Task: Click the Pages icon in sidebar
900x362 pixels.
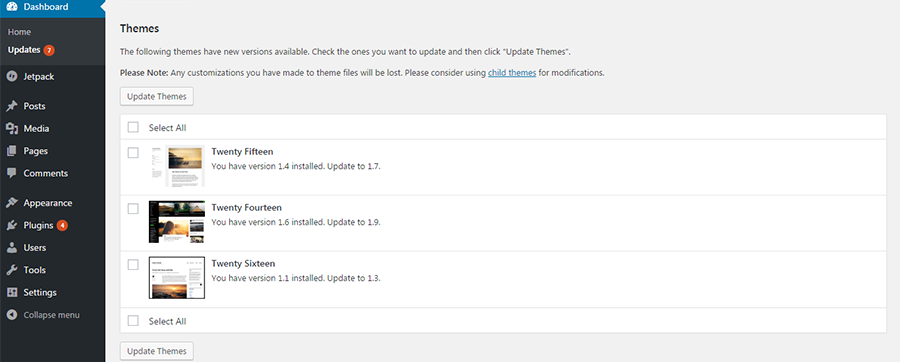Action: (x=11, y=151)
